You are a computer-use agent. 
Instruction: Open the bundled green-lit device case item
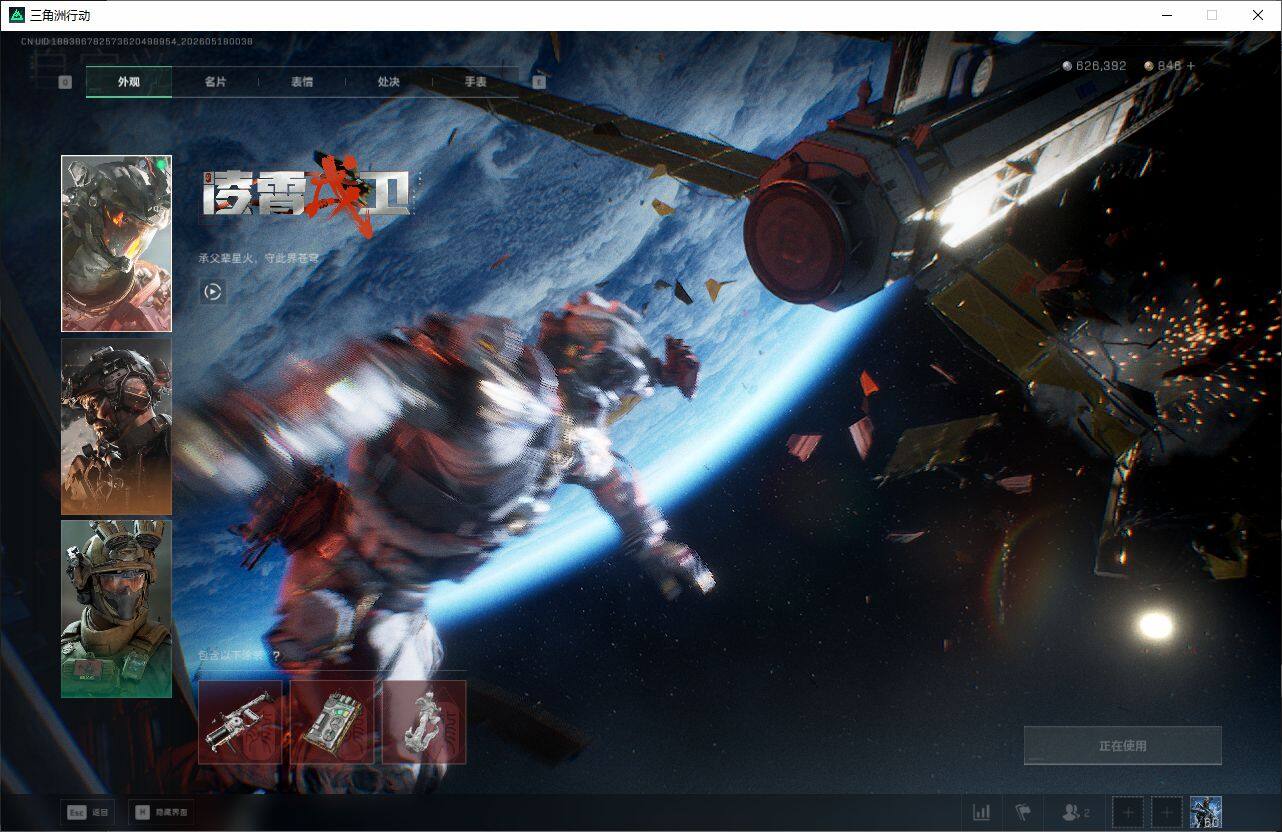[332, 722]
